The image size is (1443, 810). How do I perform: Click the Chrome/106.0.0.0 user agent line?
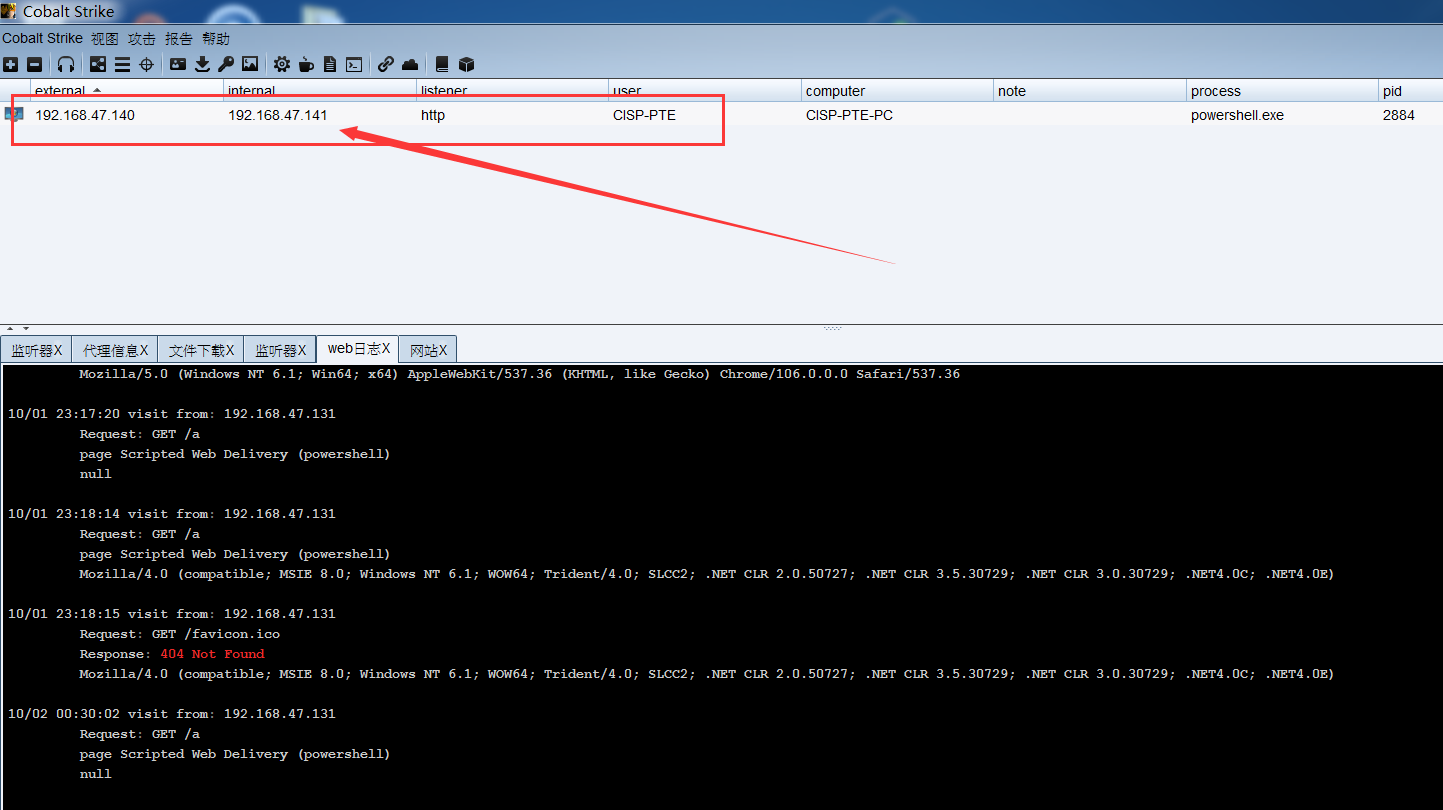click(520, 374)
